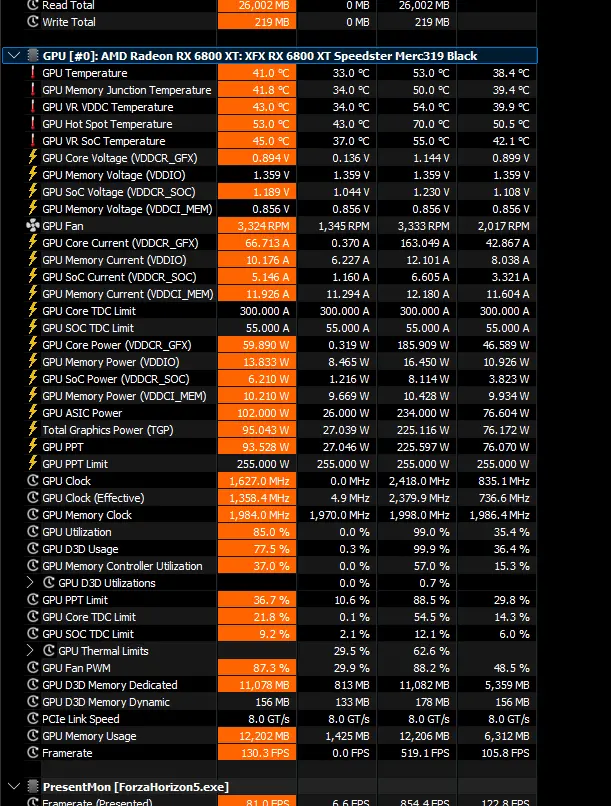Click the PCIe Link Speed current value 8.0 GT/s
611x806 pixels.
tap(269, 719)
